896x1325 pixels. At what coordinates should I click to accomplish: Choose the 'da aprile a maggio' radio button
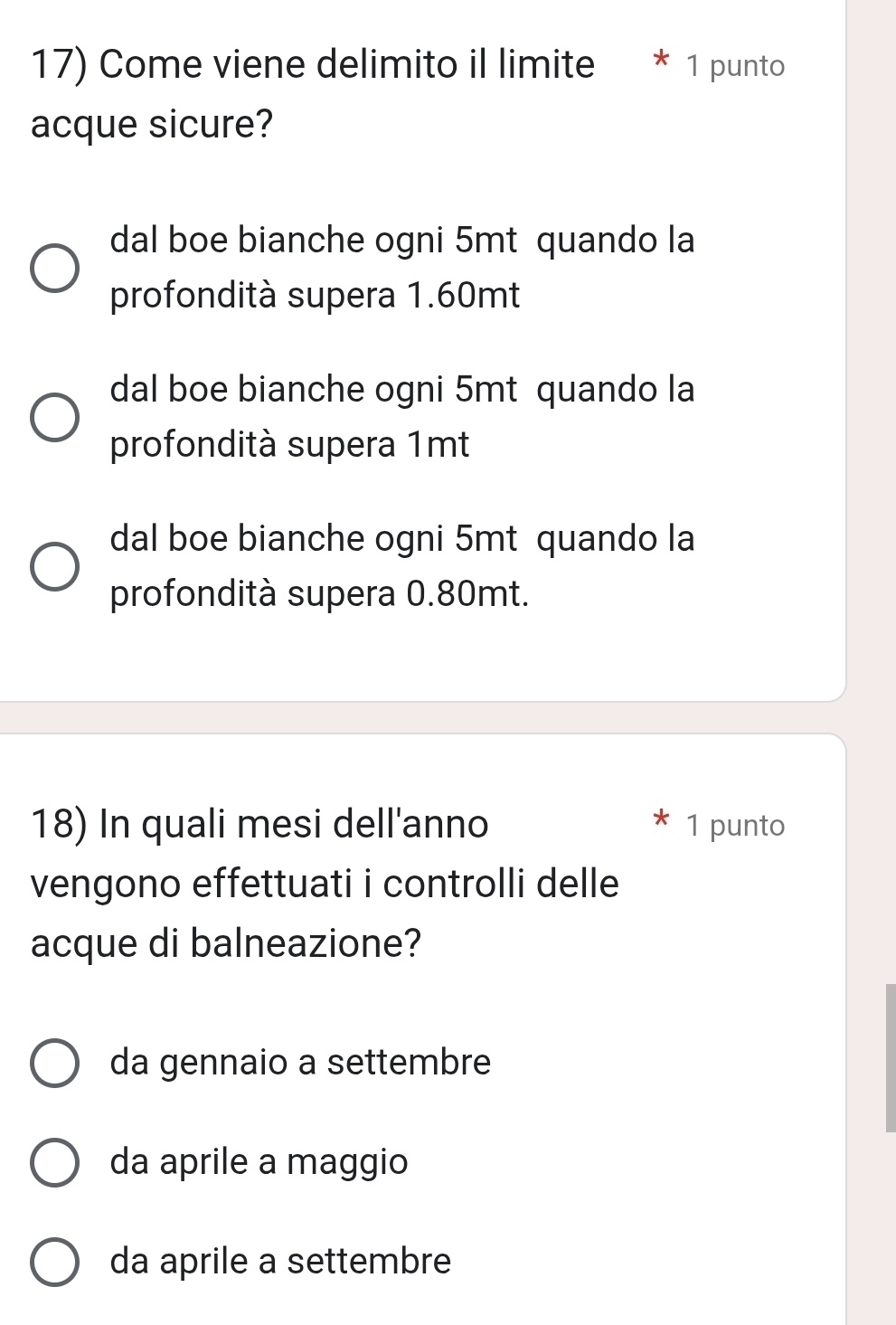(53, 1162)
